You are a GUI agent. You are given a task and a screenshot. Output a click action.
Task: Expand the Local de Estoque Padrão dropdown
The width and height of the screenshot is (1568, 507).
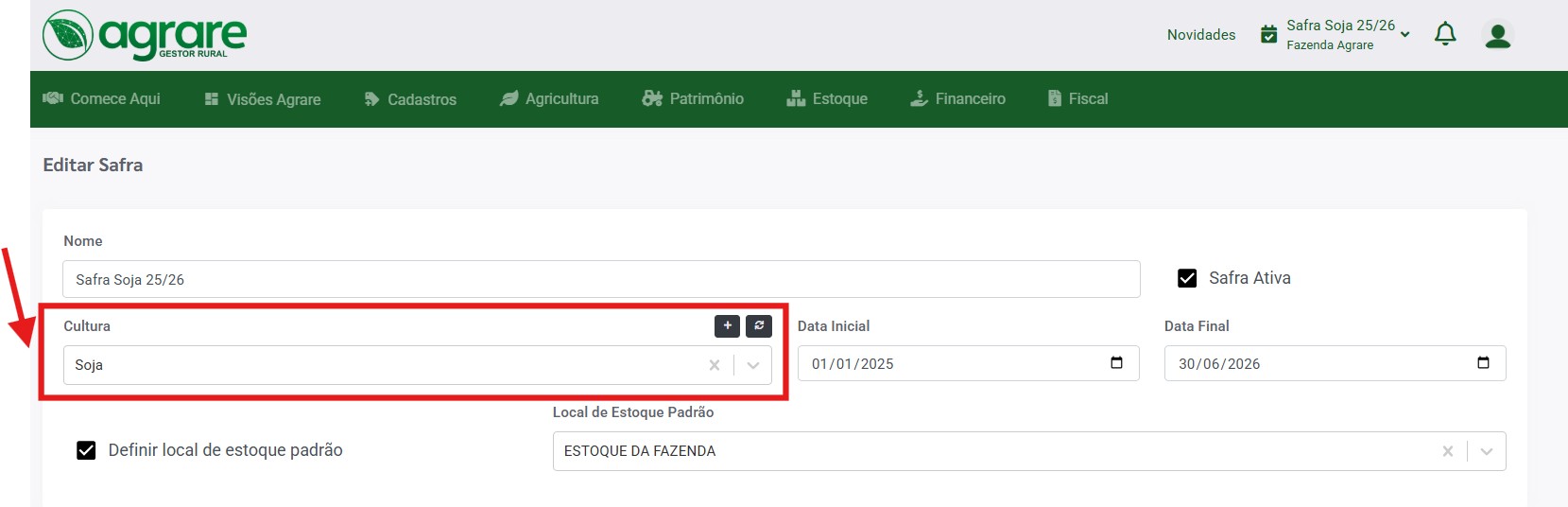[1487, 451]
